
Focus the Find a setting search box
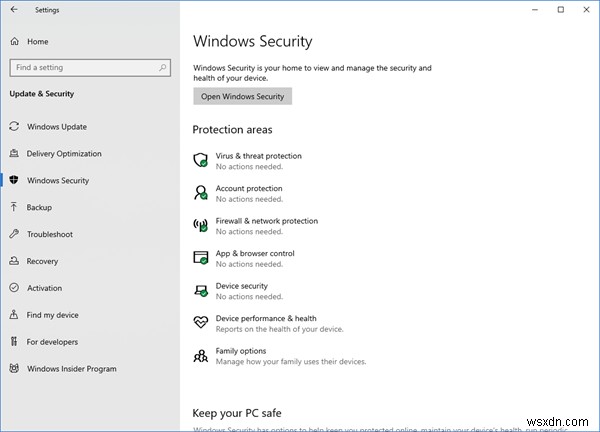(x=90, y=68)
